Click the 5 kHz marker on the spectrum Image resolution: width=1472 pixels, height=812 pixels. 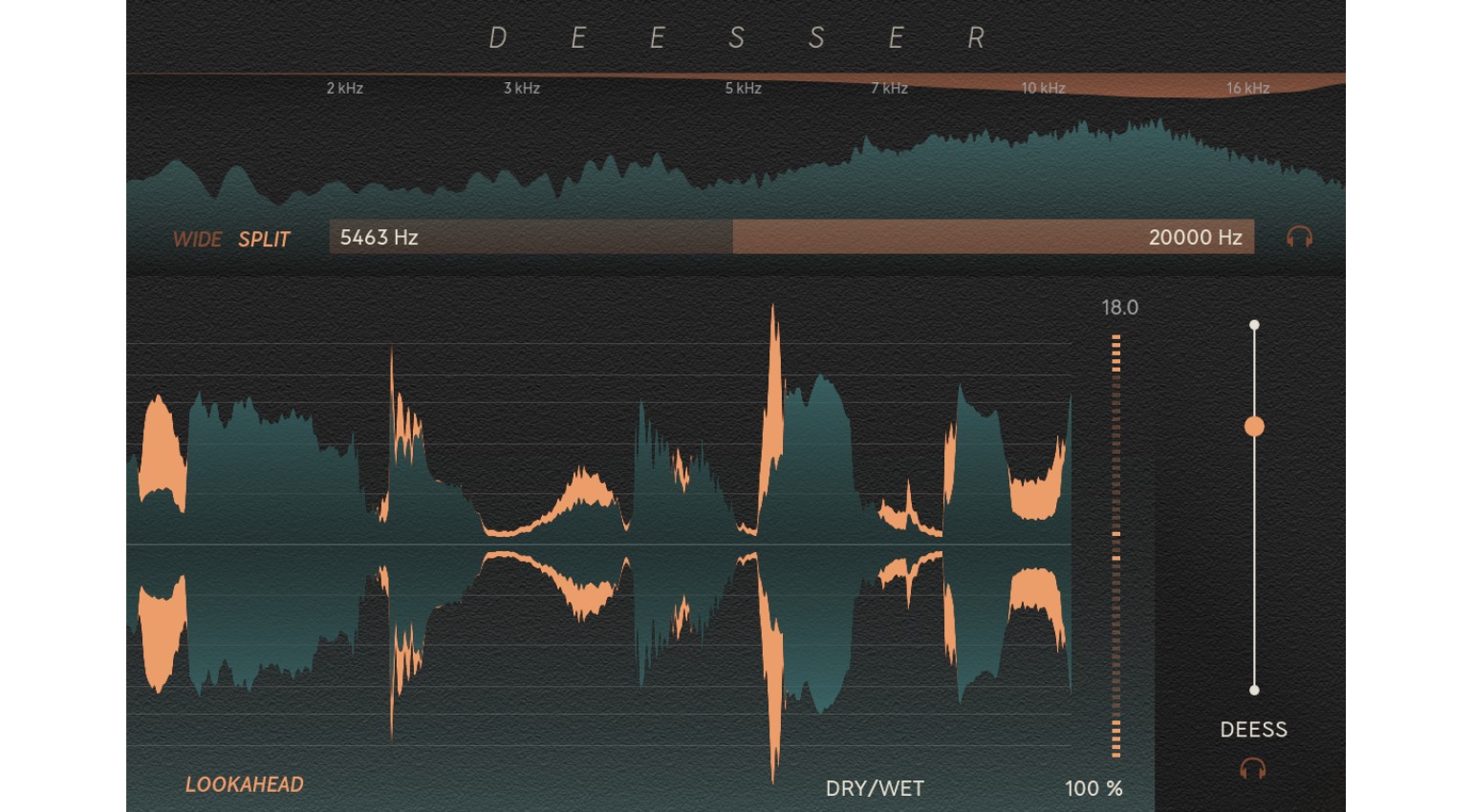coord(743,88)
